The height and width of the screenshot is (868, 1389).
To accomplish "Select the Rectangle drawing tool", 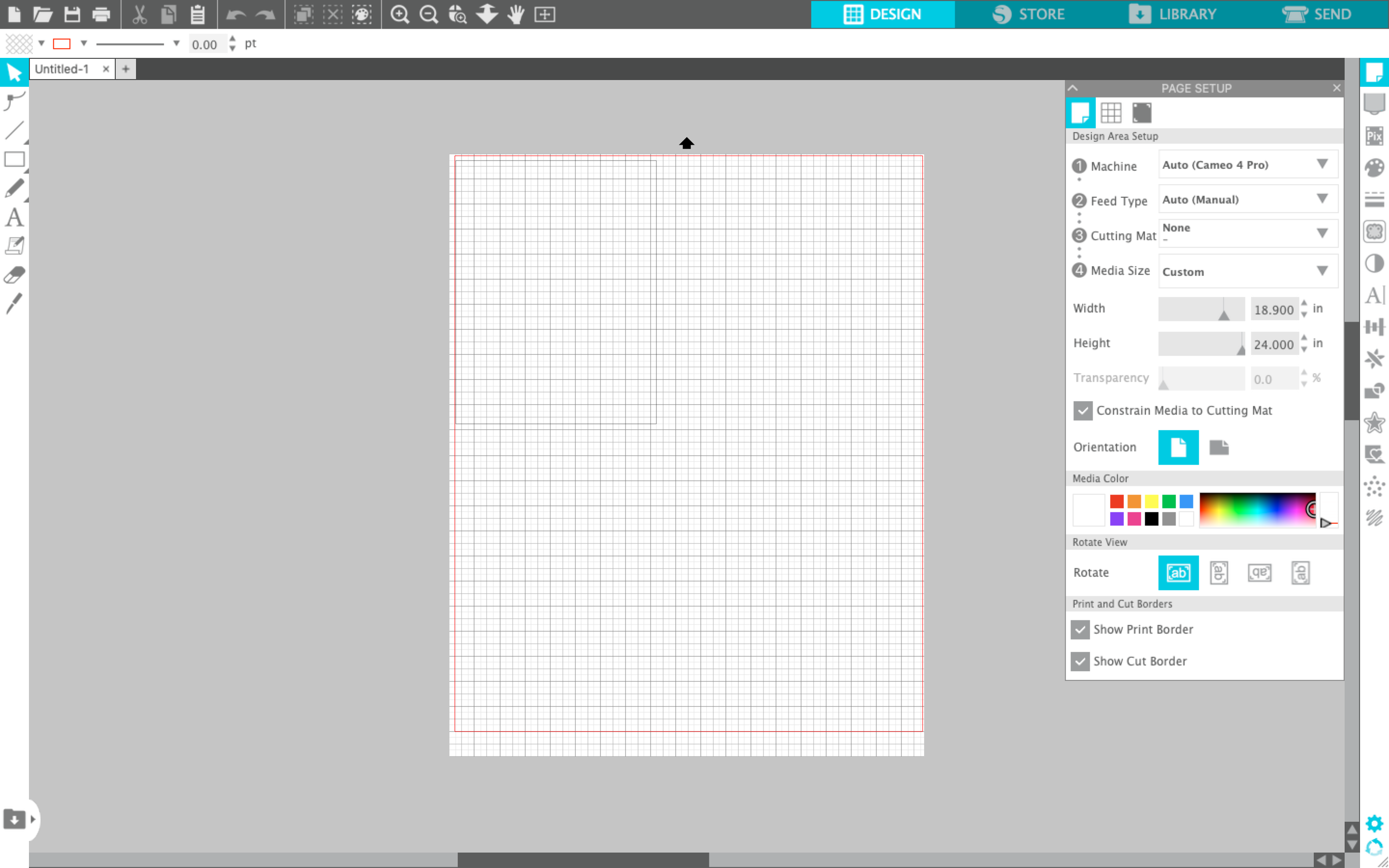I will pos(14,160).
